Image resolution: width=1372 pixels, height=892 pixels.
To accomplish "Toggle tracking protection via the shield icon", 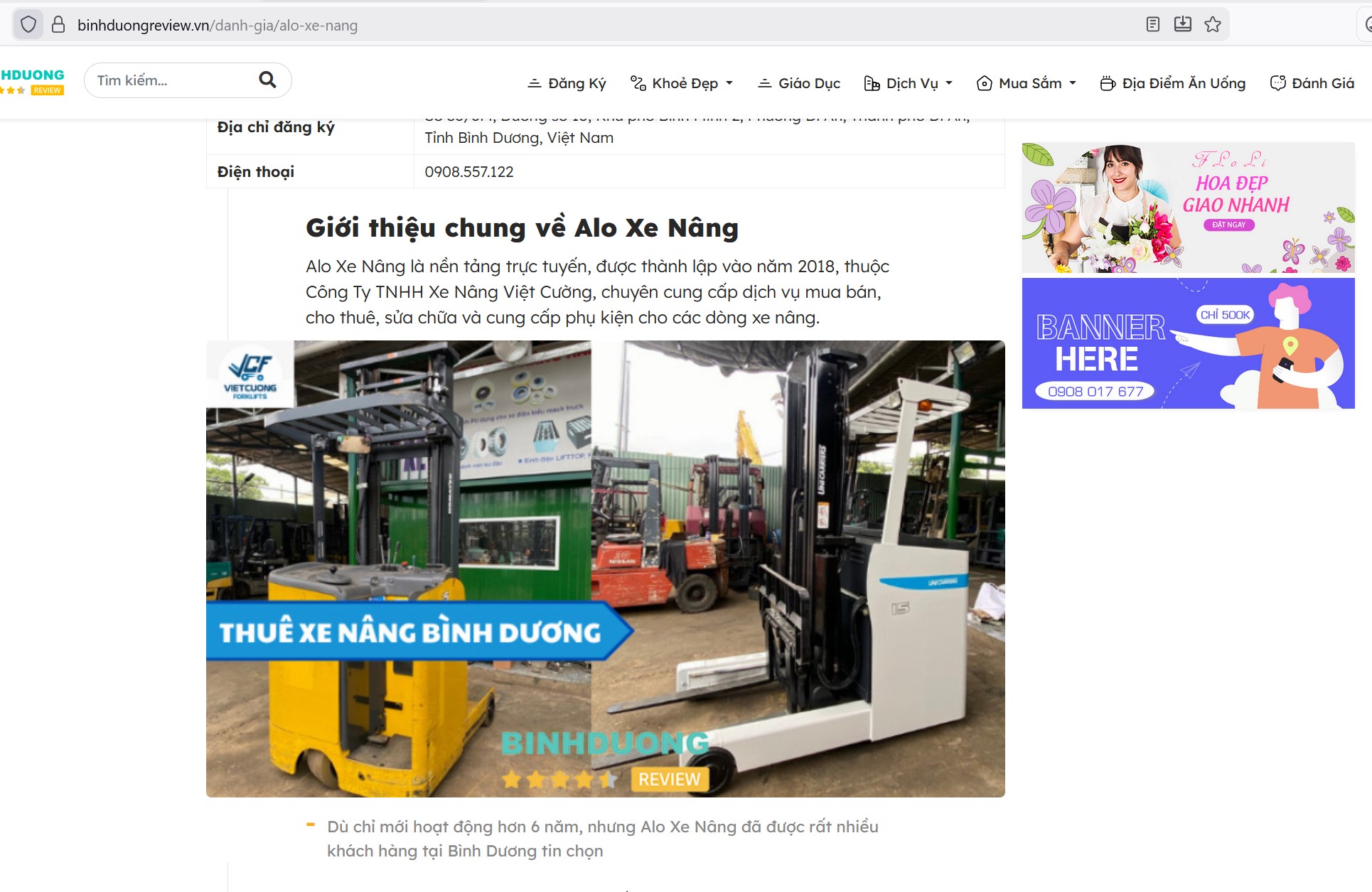I will pos(28,23).
